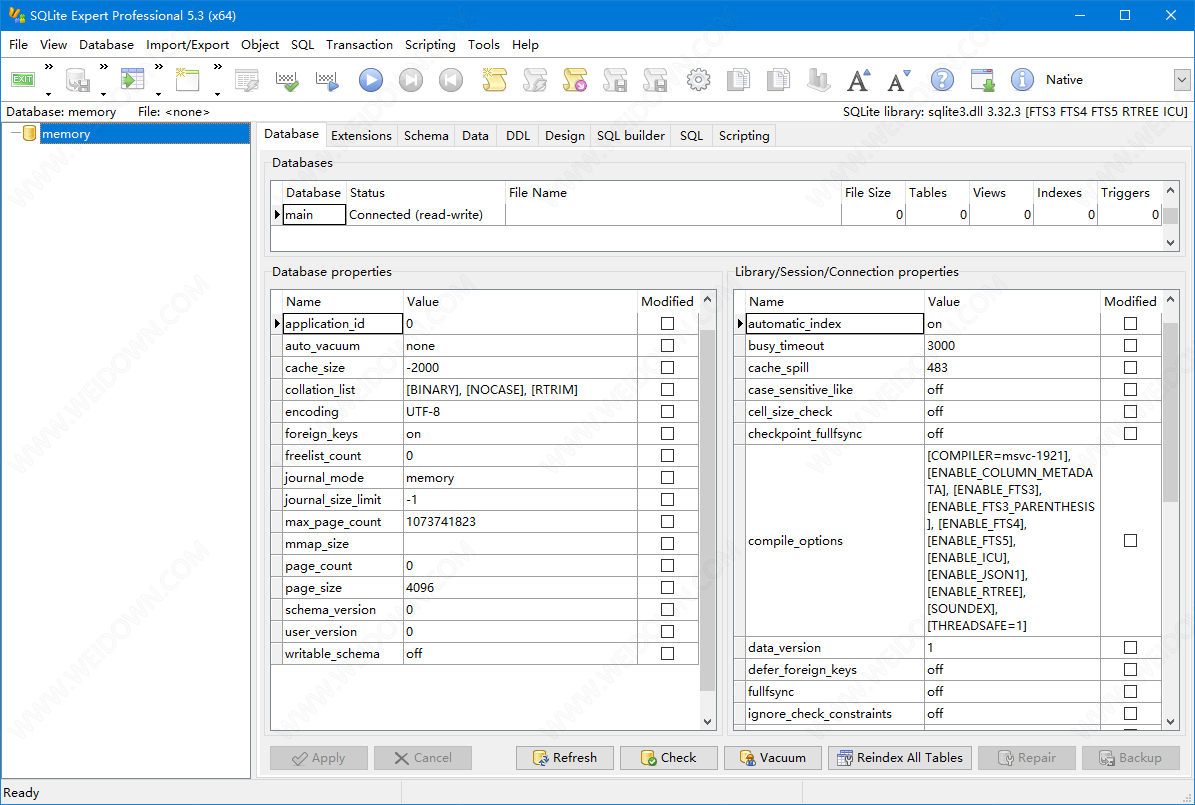Click the Reindex All Tables button
This screenshot has width=1195, height=805.
pyautogui.click(x=900, y=758)
